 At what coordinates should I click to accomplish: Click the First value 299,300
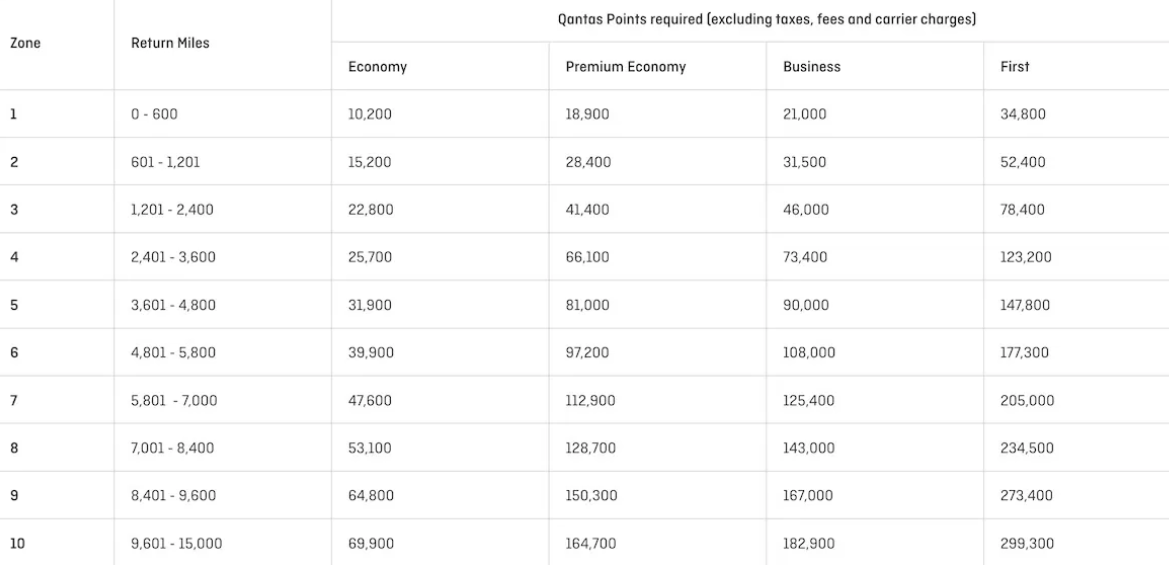(1026, 544)
